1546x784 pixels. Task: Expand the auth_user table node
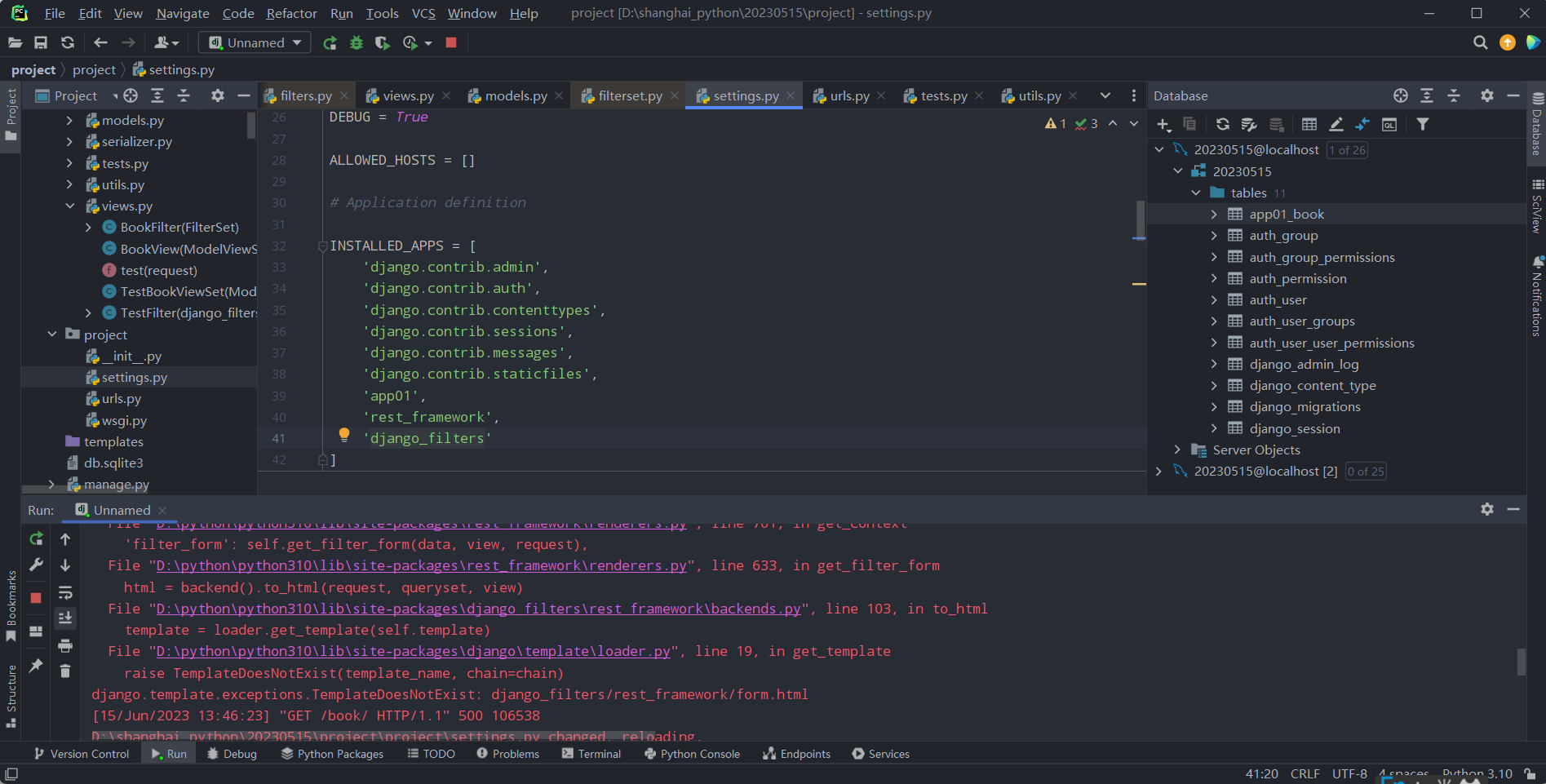(1214, 300)
